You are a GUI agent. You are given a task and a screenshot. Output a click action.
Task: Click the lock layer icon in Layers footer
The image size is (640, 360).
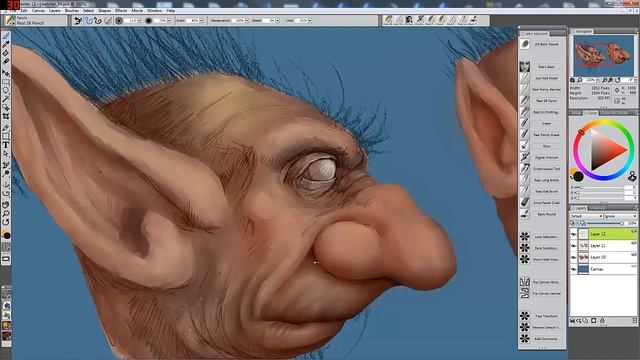[602, 321]
